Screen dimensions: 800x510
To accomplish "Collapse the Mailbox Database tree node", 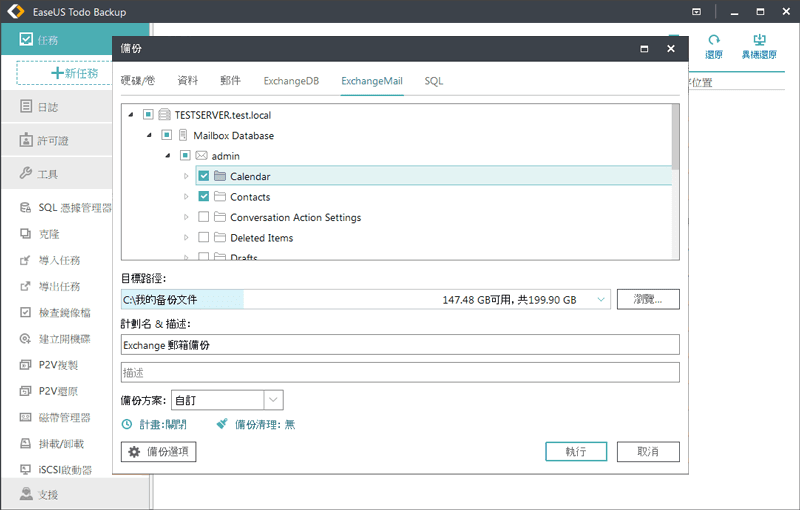I will point(149,135).
